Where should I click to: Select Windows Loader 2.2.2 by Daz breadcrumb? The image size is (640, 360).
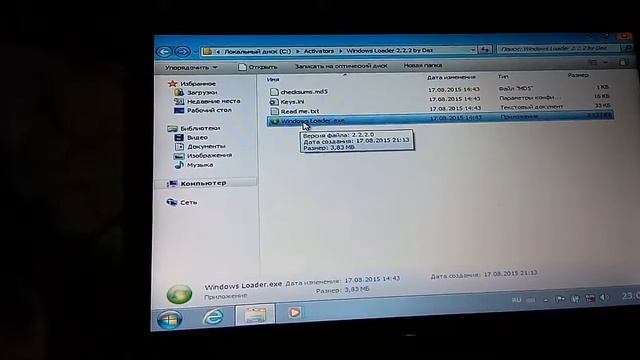[x=389, y=50]
